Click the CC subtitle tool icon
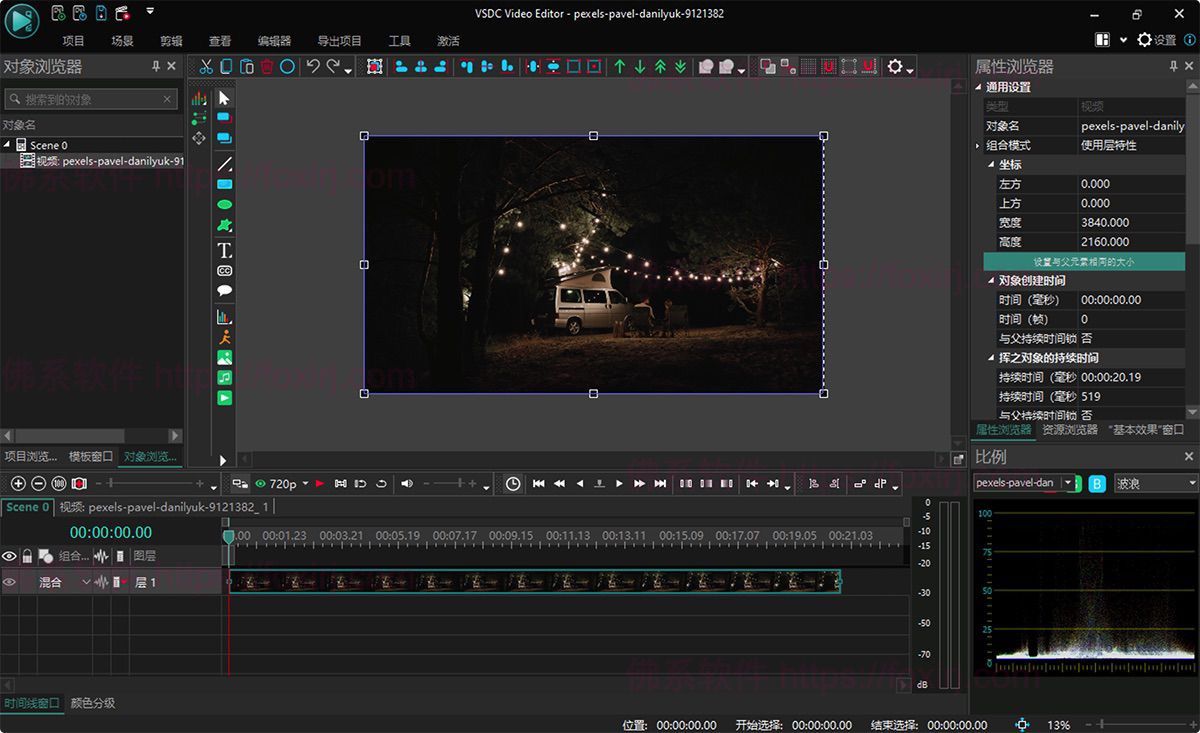The height and width of the screenshot is (733, 1200). tap(225, 271)
